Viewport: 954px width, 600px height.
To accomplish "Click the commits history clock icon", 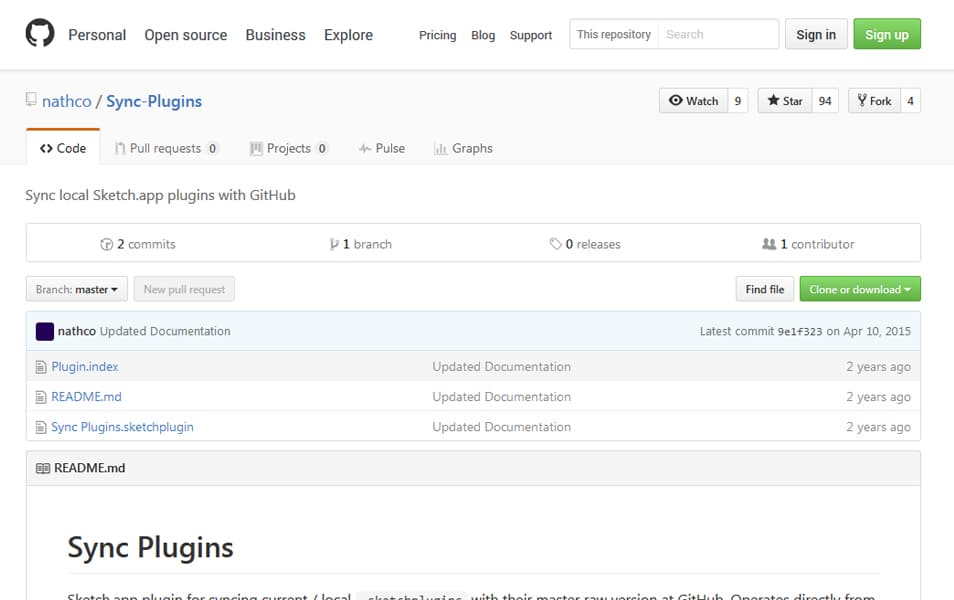I will click(x=107, y=243).
